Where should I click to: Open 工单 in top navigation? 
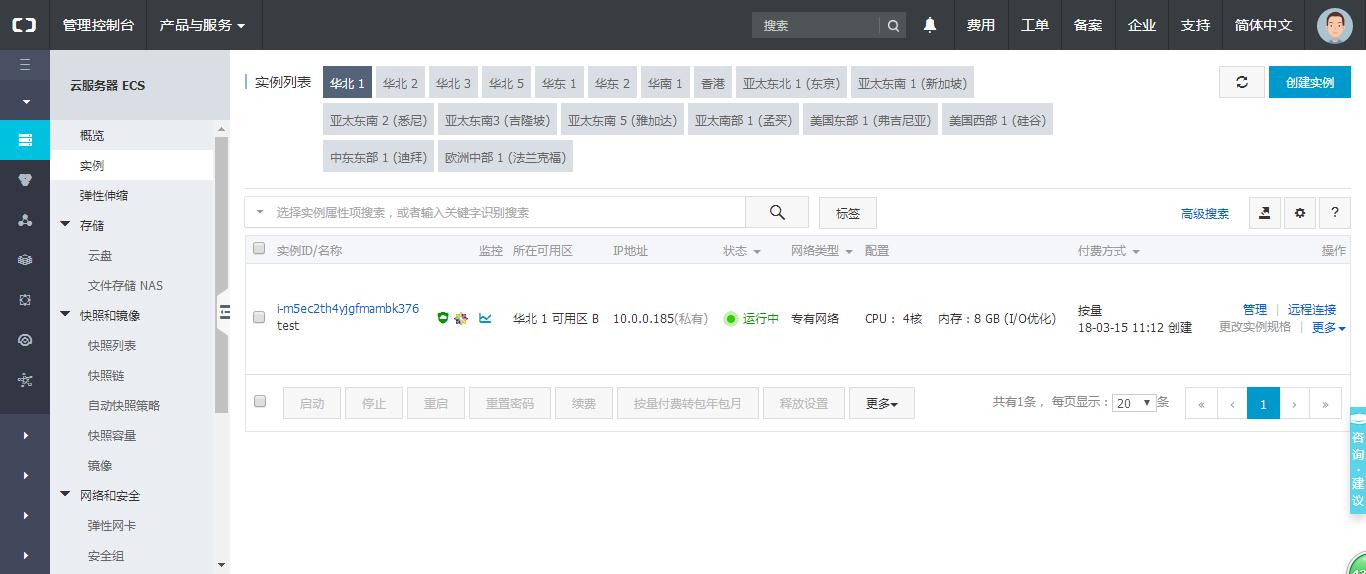[1035, 25]
